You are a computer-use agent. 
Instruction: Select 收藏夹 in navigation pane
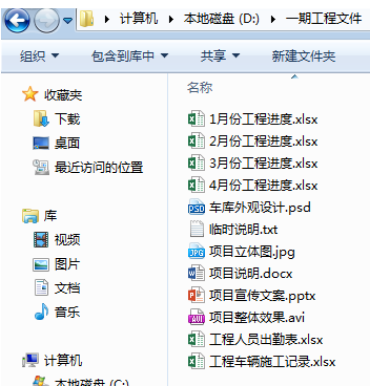pos(63,95)
